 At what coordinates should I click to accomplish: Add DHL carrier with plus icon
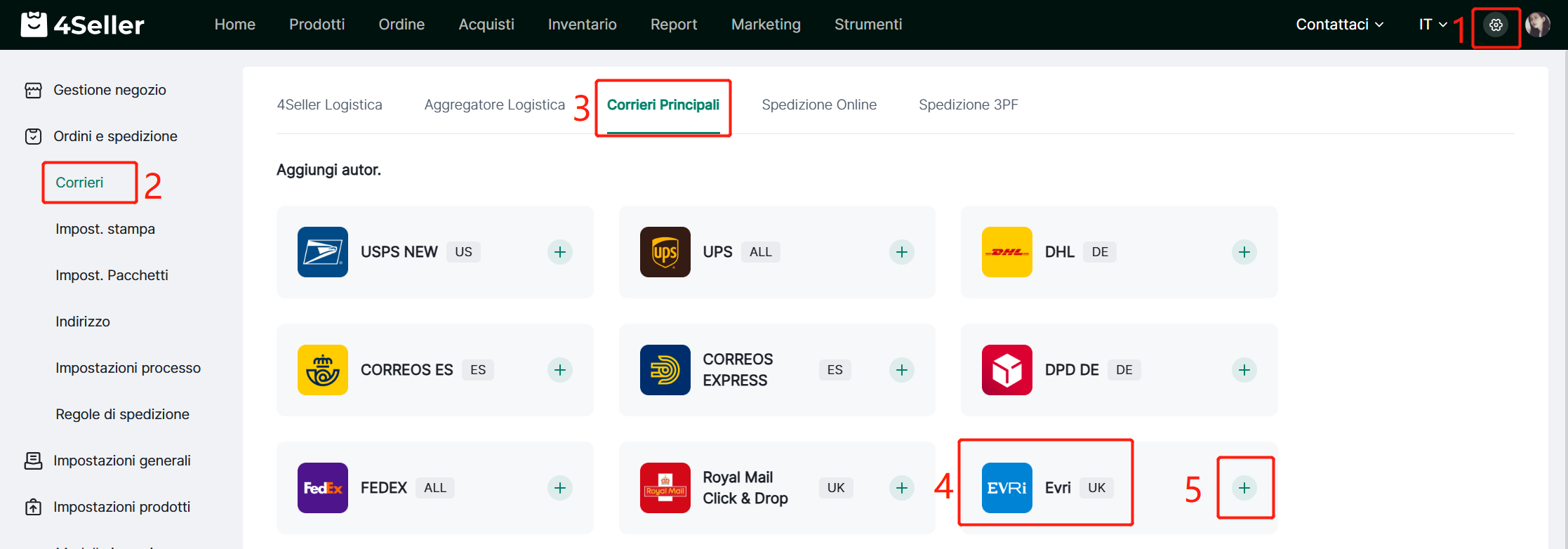[1244, 252]
